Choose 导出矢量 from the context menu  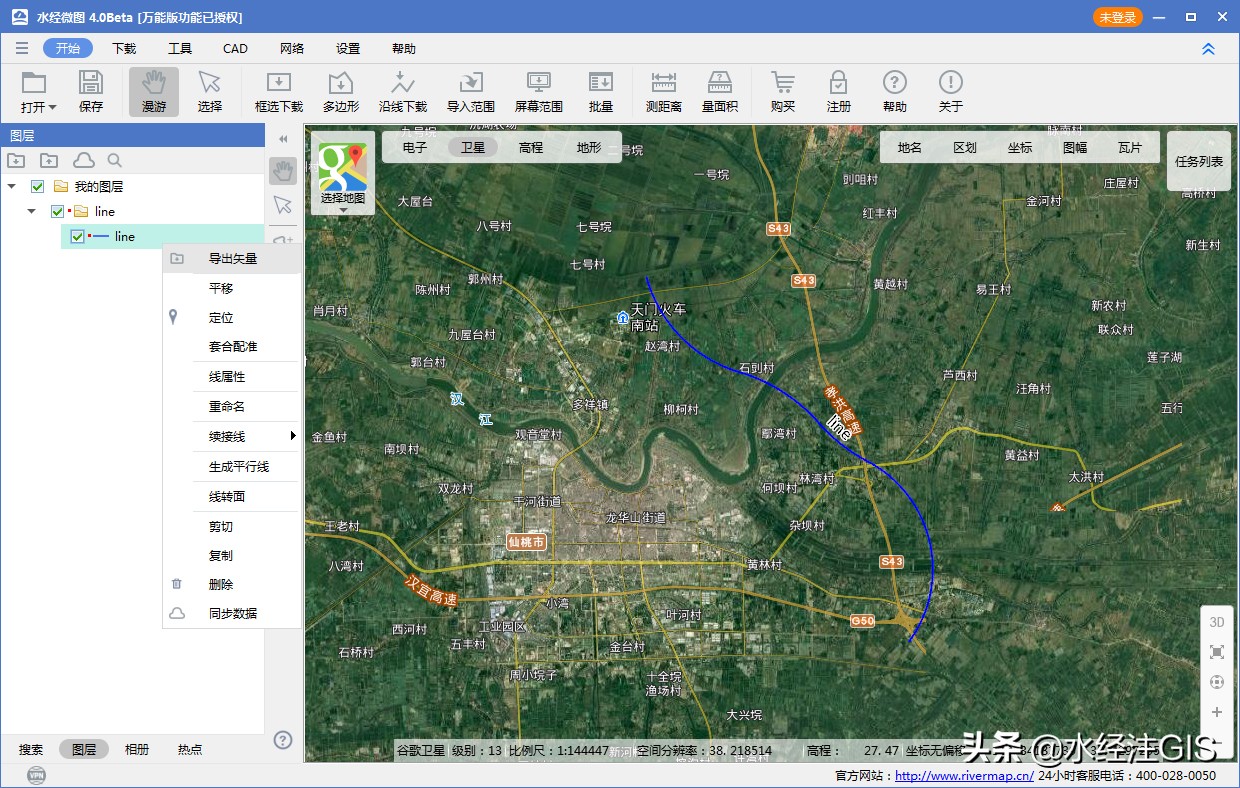(x=232, y=258)
